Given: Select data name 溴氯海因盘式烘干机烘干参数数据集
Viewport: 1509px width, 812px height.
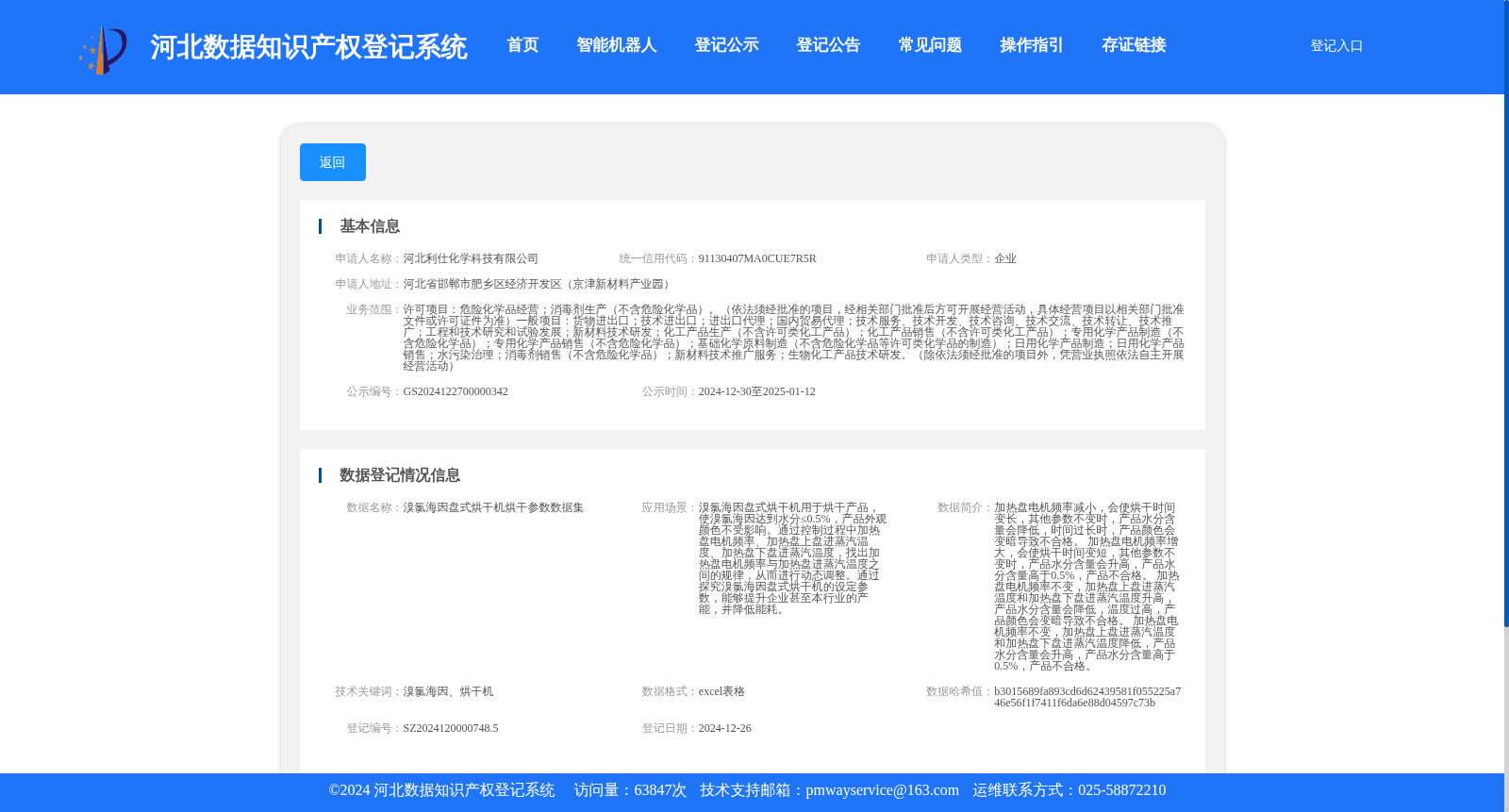Looking at the screenshot, I should click(493, 507).
